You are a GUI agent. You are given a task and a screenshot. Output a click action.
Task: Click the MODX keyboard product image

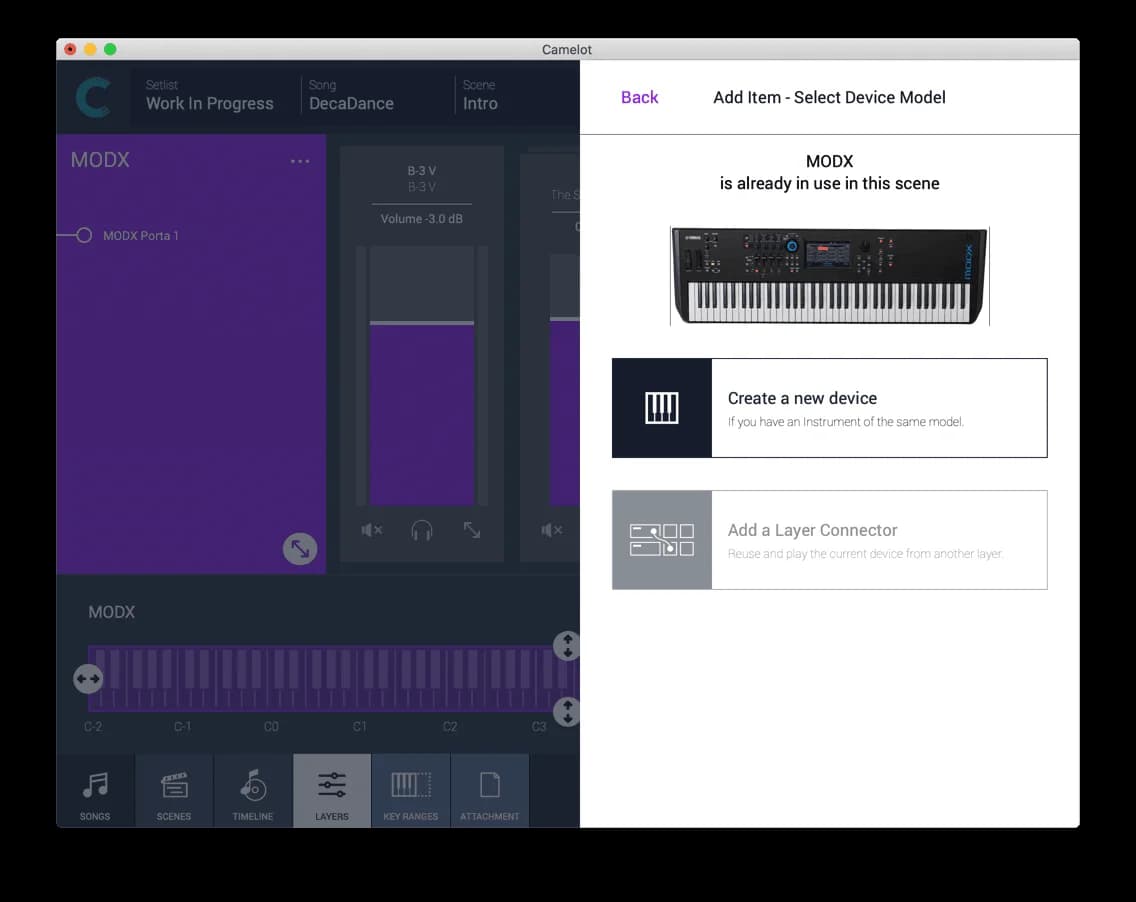tap(829, 276)
